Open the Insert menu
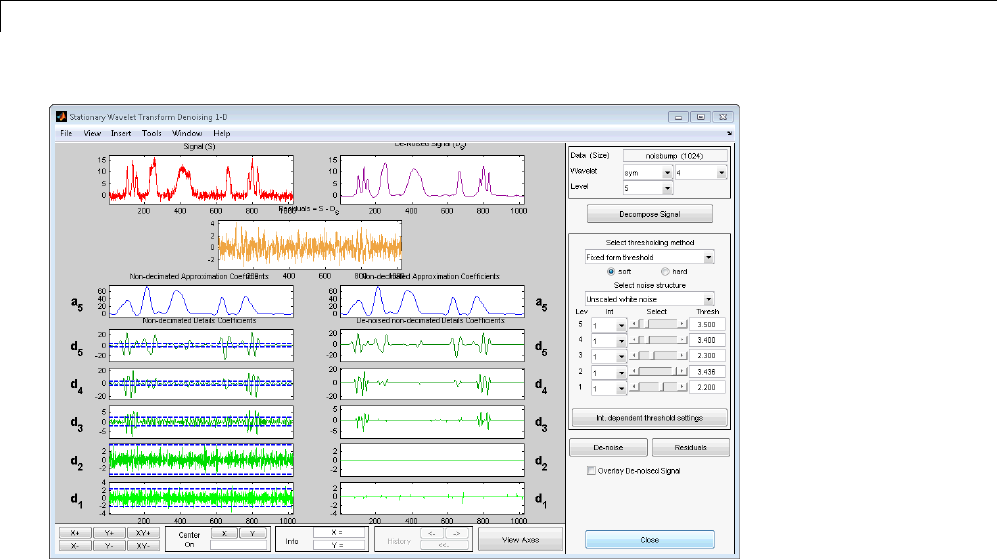The image size is (997, 559). click(x=121, y=133)
